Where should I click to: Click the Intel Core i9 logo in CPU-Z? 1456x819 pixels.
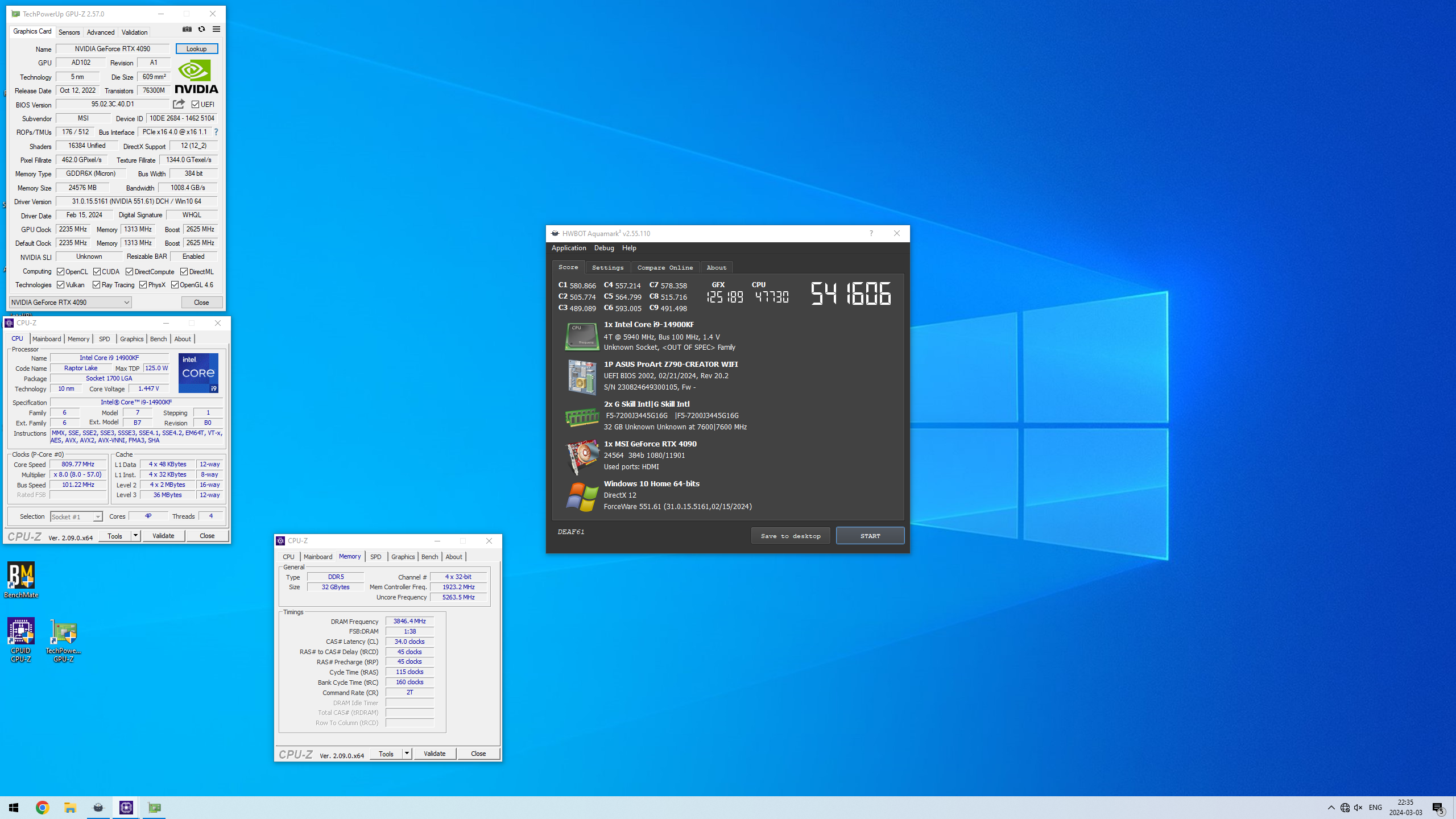point(198,373)
